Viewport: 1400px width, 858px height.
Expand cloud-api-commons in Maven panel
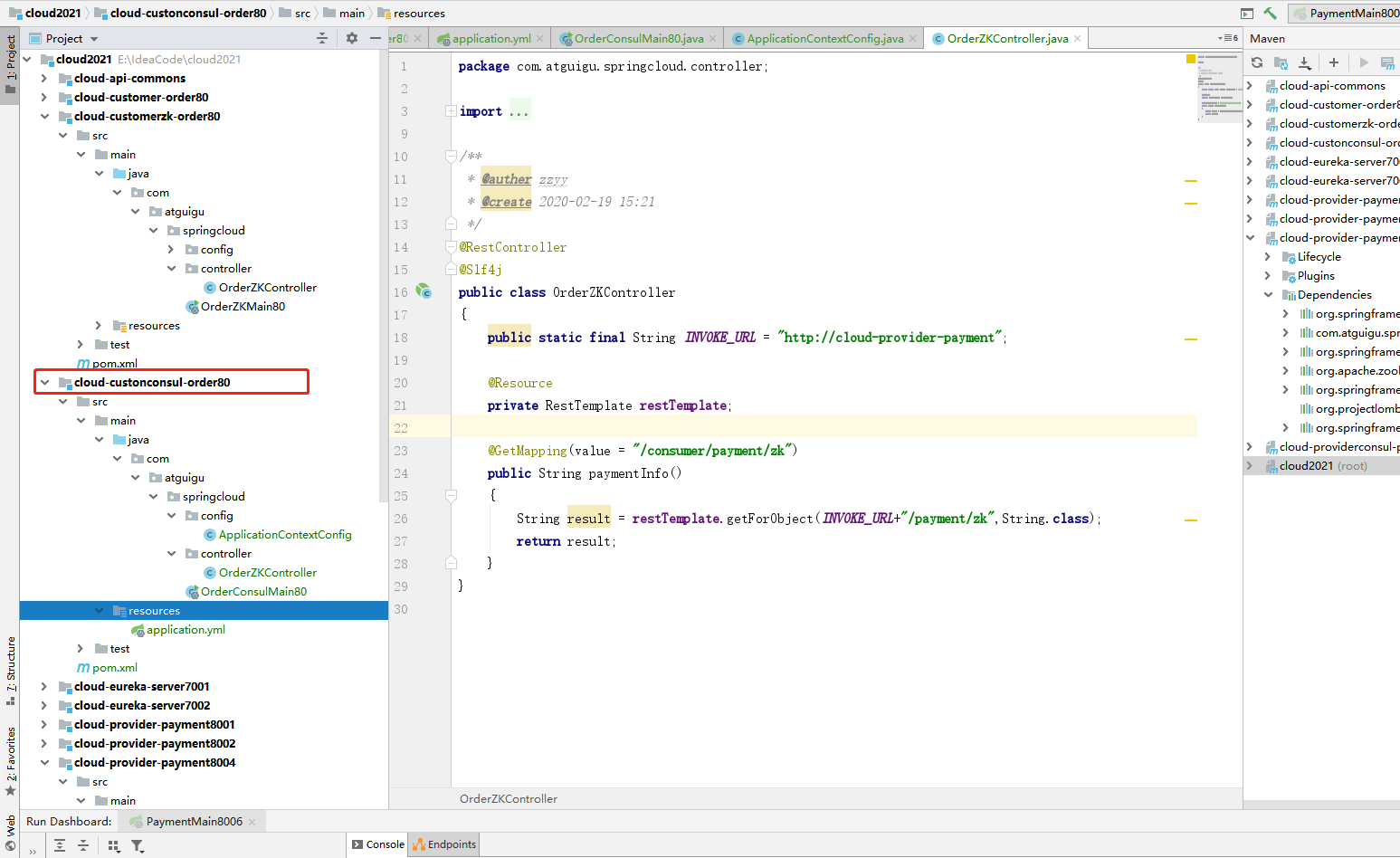click(x=1250, y=86)
